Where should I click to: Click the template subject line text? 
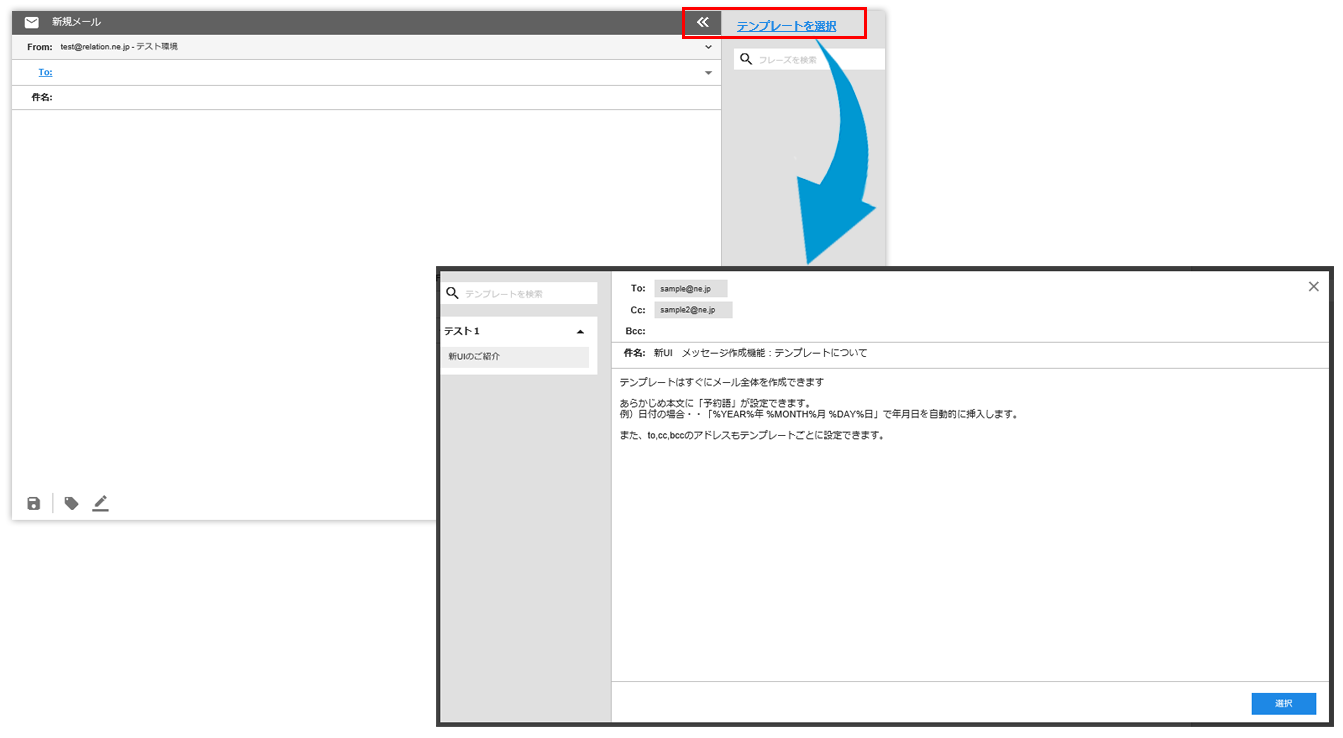[760, 353]
